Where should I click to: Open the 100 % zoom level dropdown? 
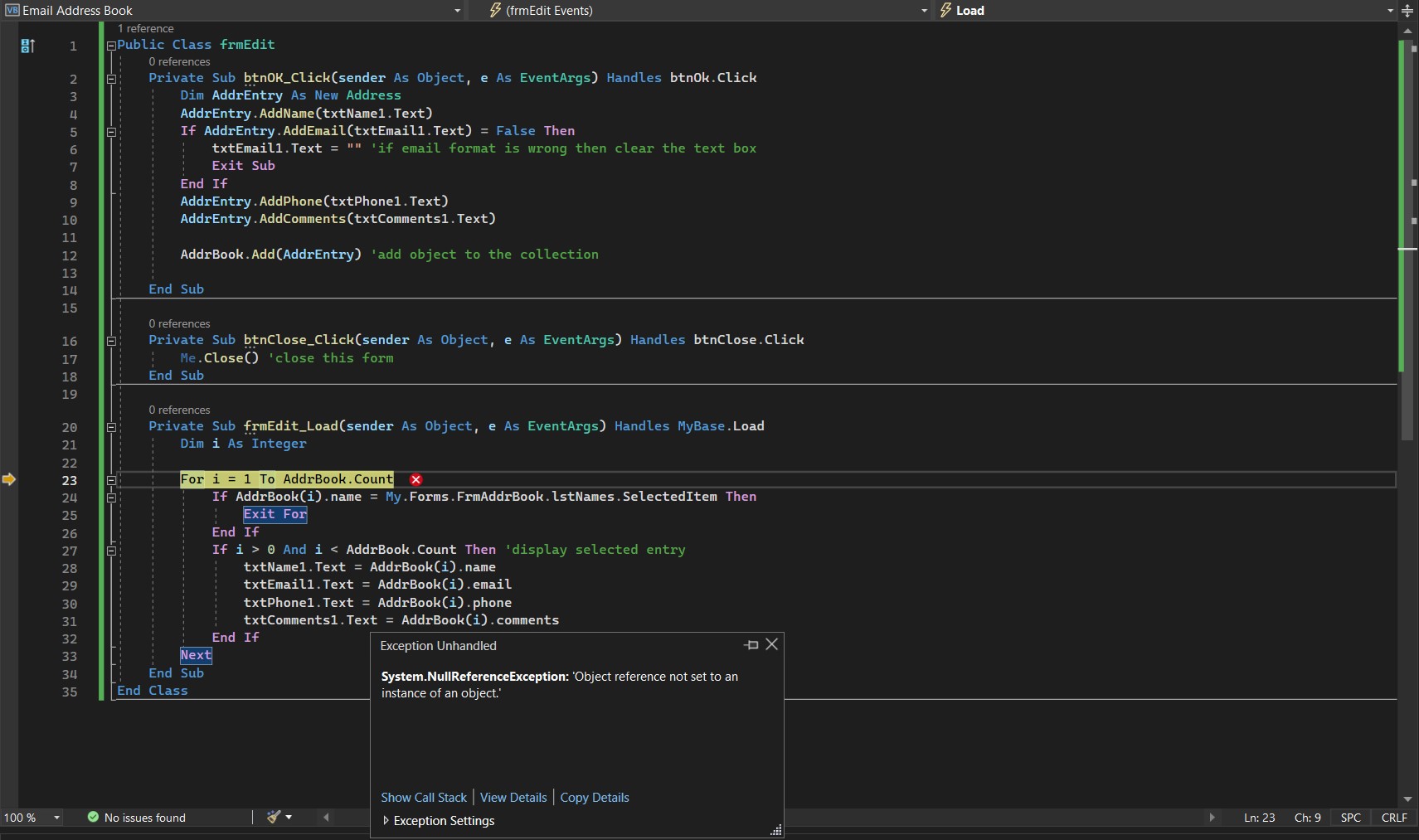pos(56,818)
